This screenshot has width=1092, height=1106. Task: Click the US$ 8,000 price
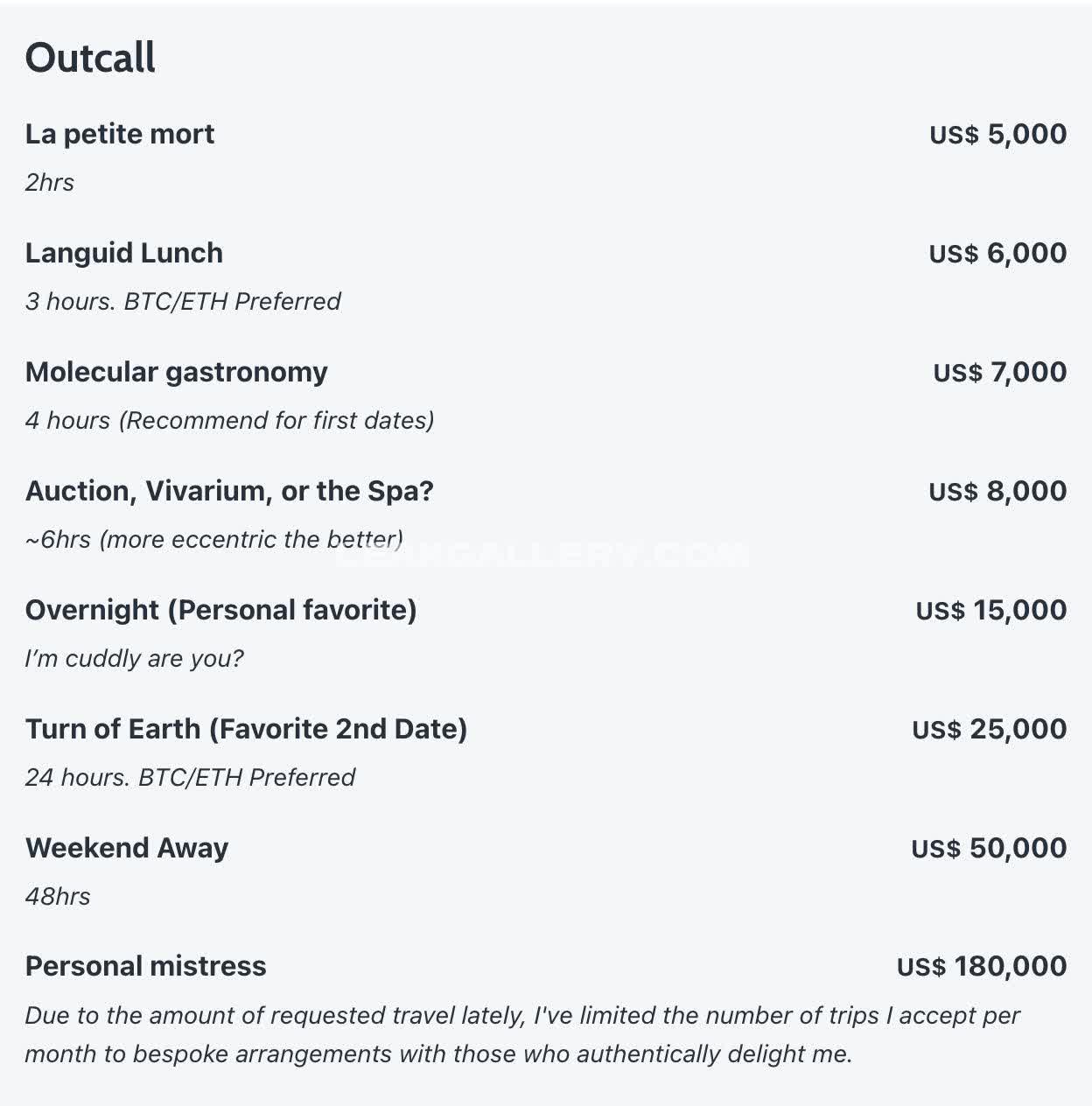coord(997,491)
